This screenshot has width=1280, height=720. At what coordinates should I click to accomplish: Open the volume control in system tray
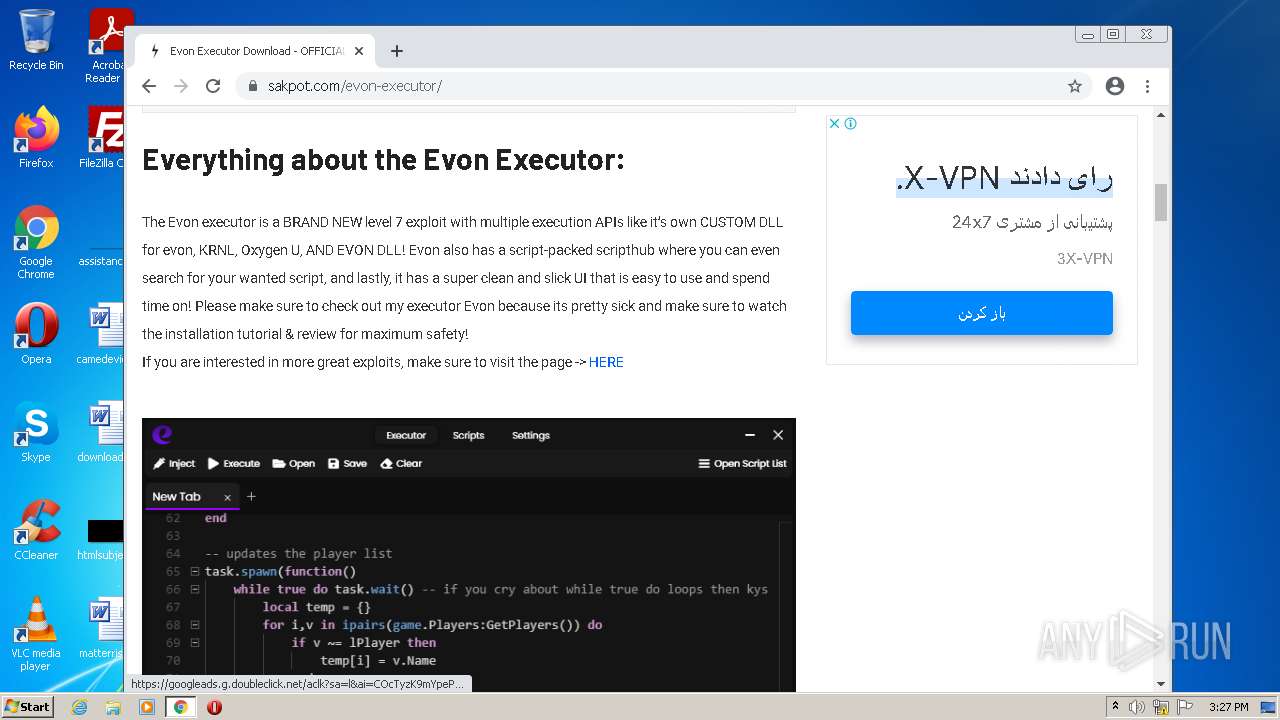click(1137, 707)
